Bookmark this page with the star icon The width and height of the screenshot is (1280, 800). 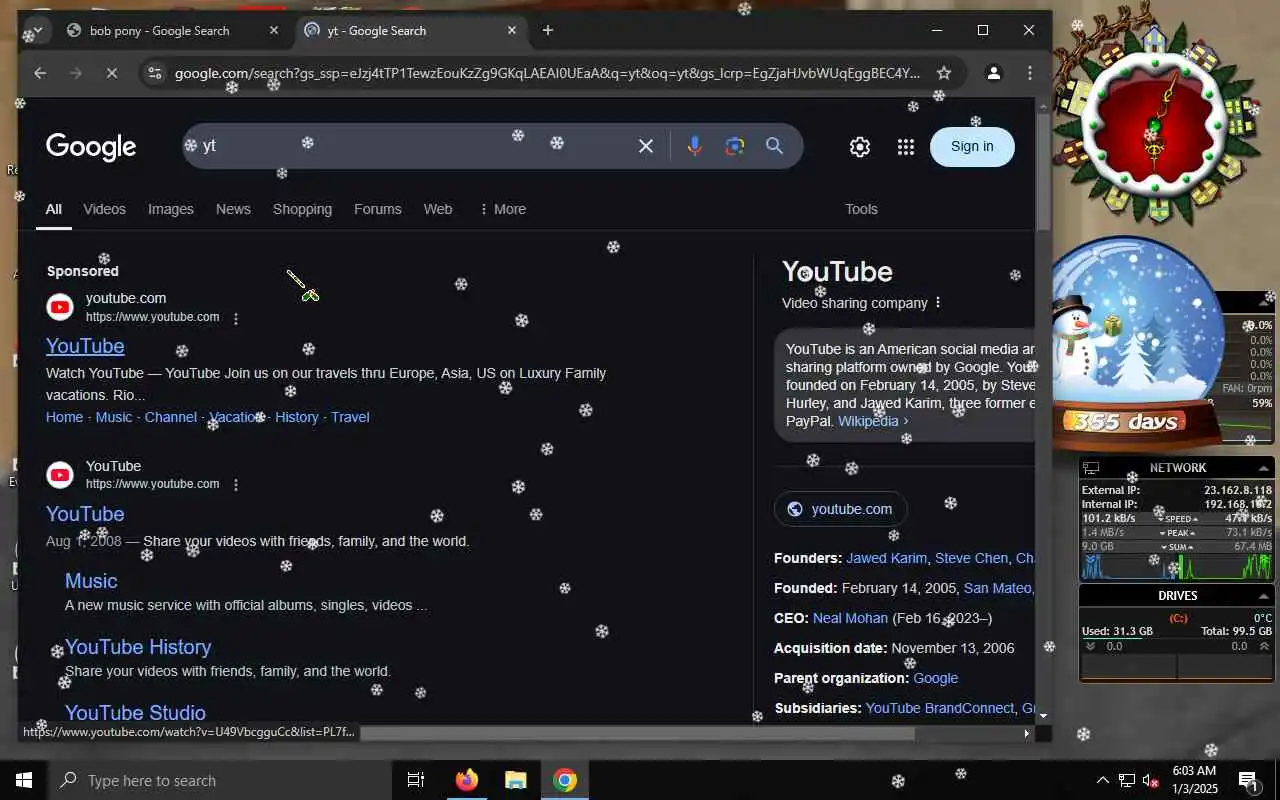[x=944, y=73]
